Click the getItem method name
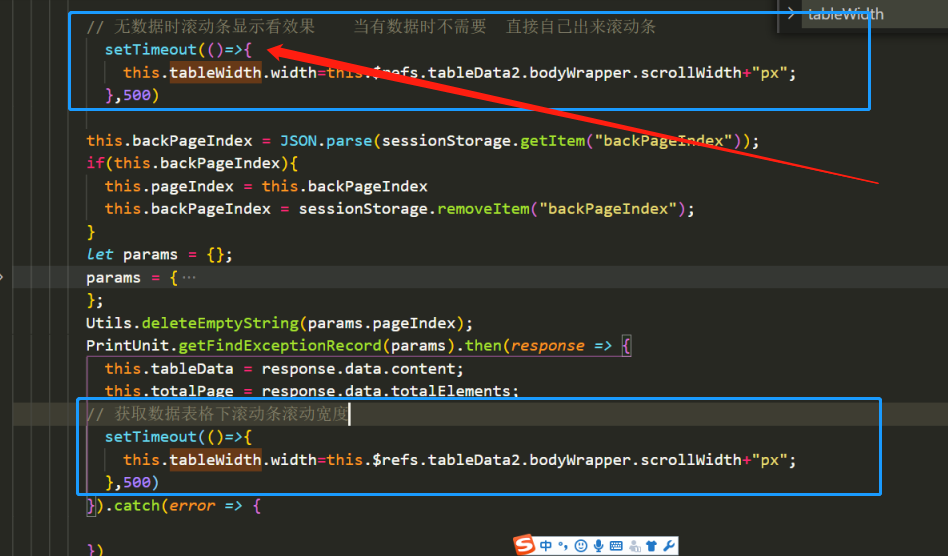948x556 pixels. pyautogui.click(x=553, y=141)
